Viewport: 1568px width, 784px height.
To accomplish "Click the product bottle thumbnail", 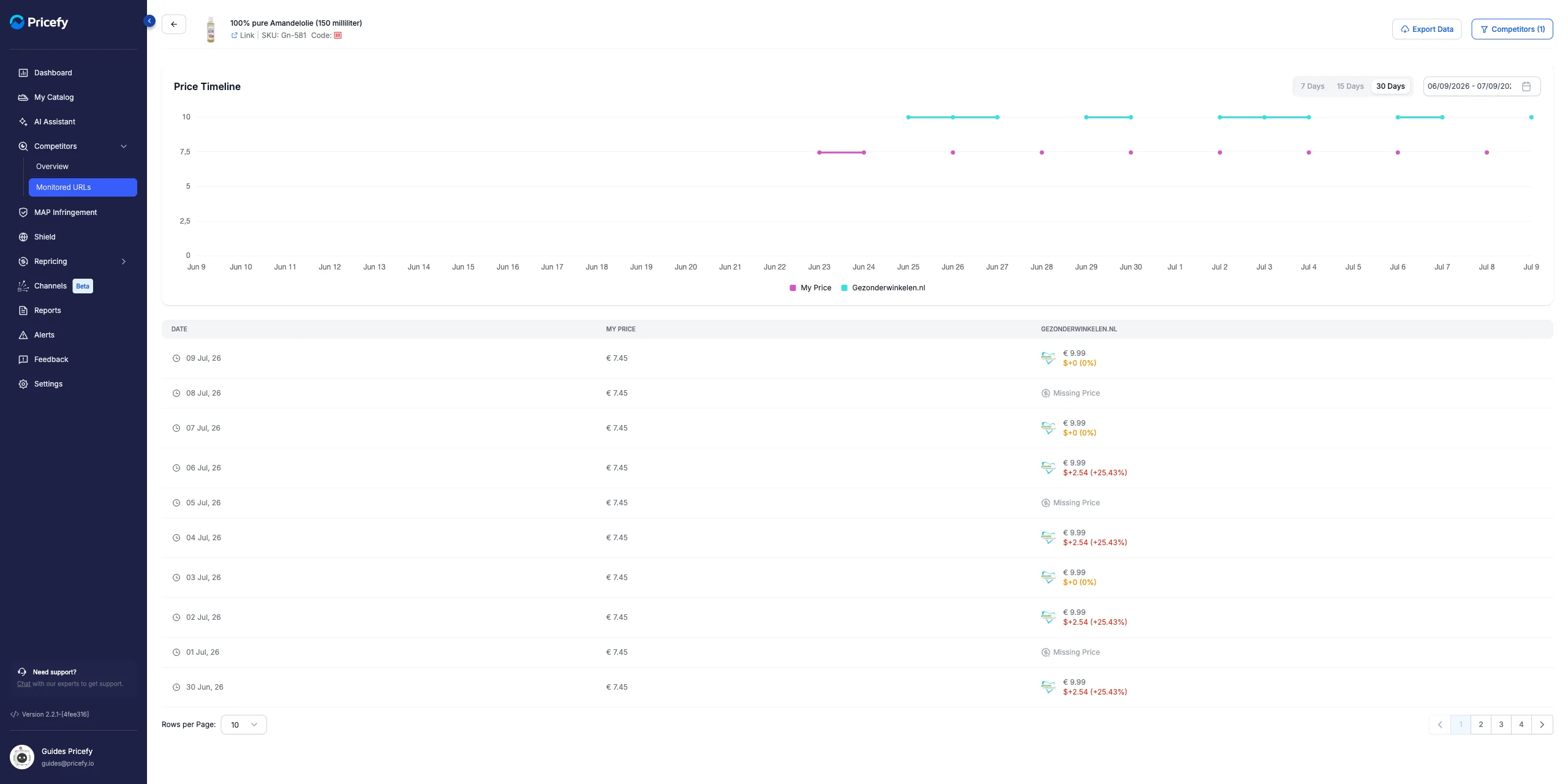I will coord(211,29).
